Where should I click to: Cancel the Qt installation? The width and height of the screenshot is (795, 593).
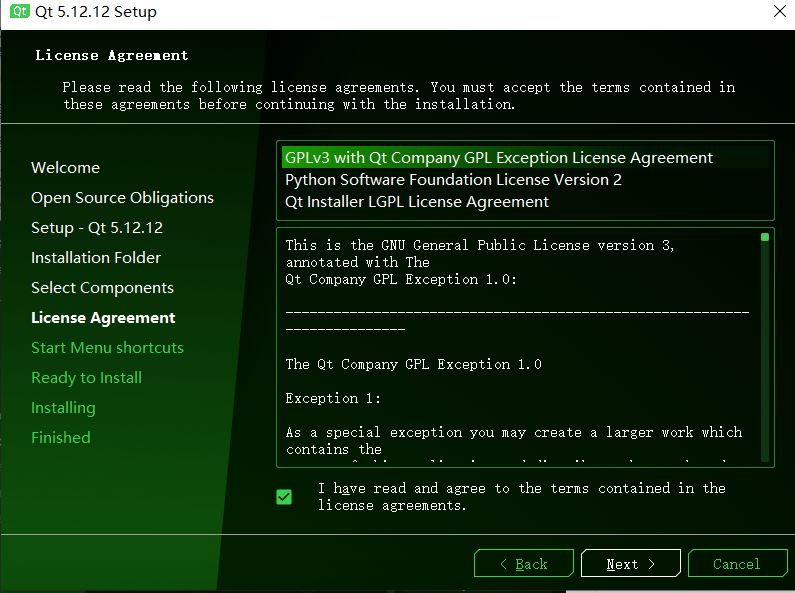pyautogui.click(x=737, y=564)
